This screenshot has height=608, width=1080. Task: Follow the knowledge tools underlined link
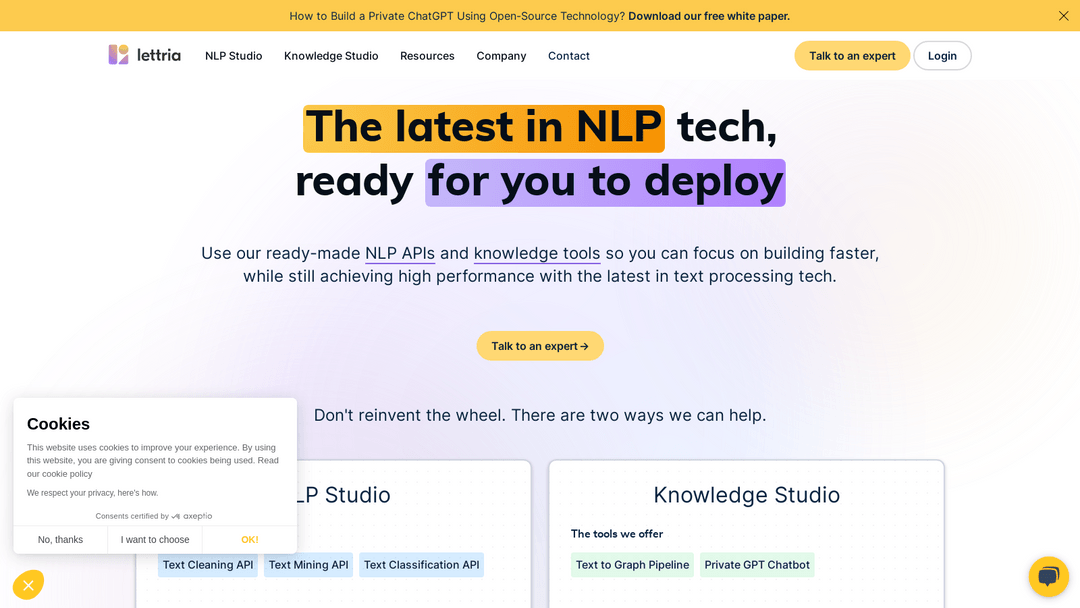(537, 253)
